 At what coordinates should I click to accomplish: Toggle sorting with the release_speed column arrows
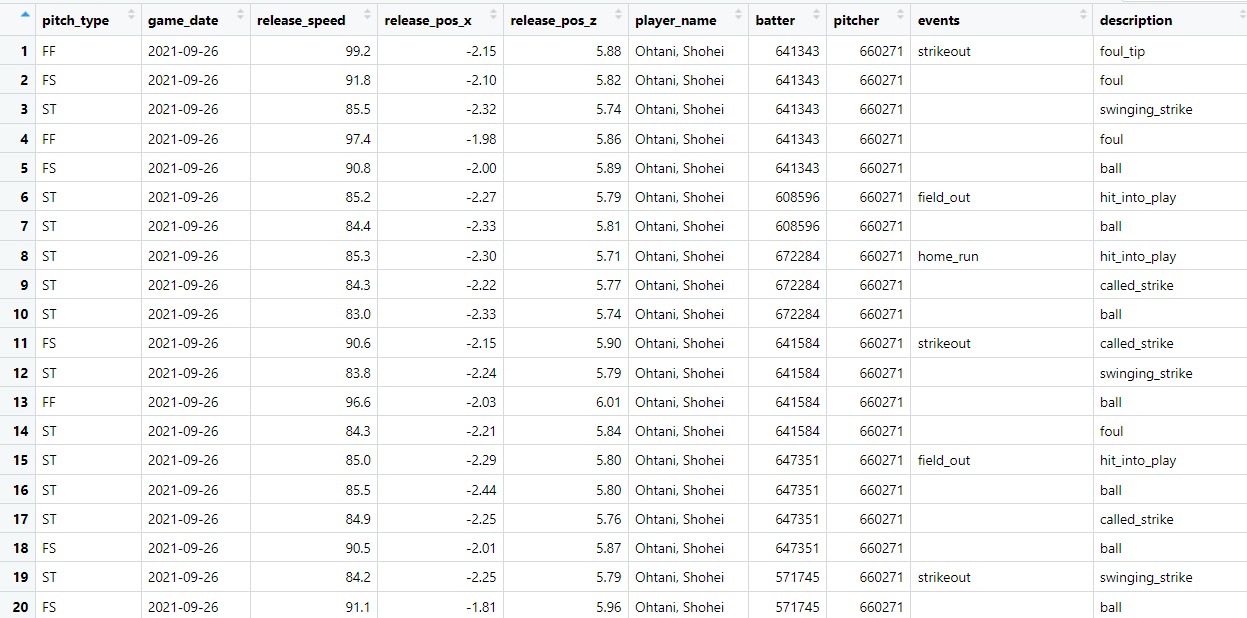tap(367, 16)
